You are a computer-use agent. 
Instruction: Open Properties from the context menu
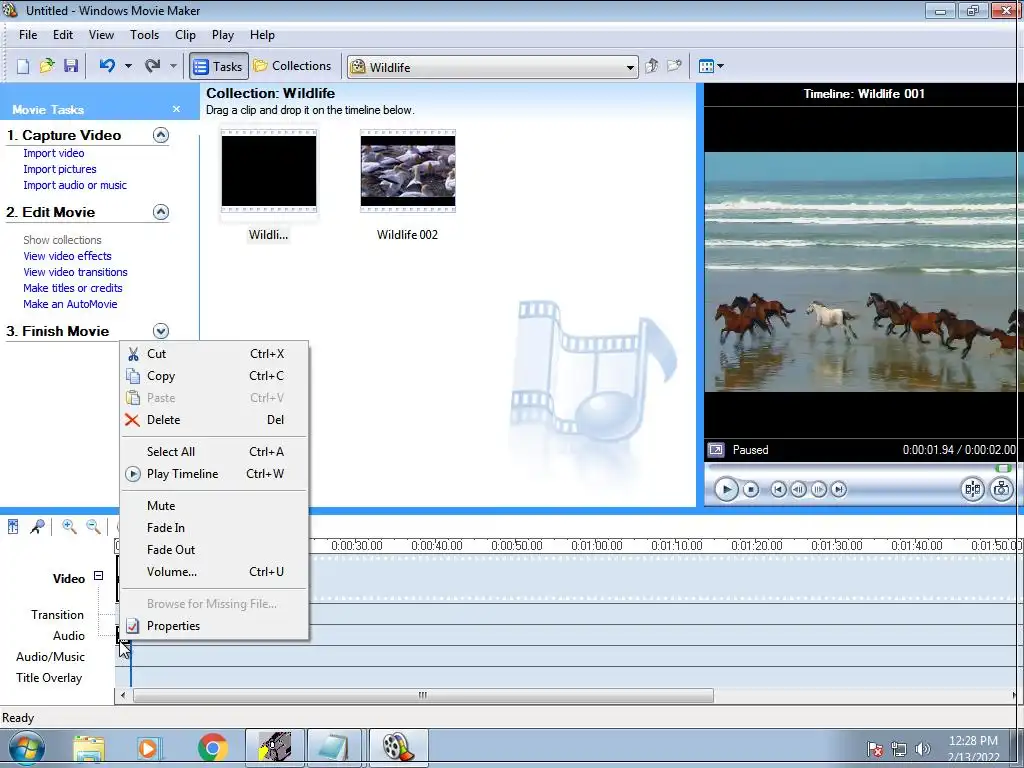pyautogui.click(x=214, y=626)
